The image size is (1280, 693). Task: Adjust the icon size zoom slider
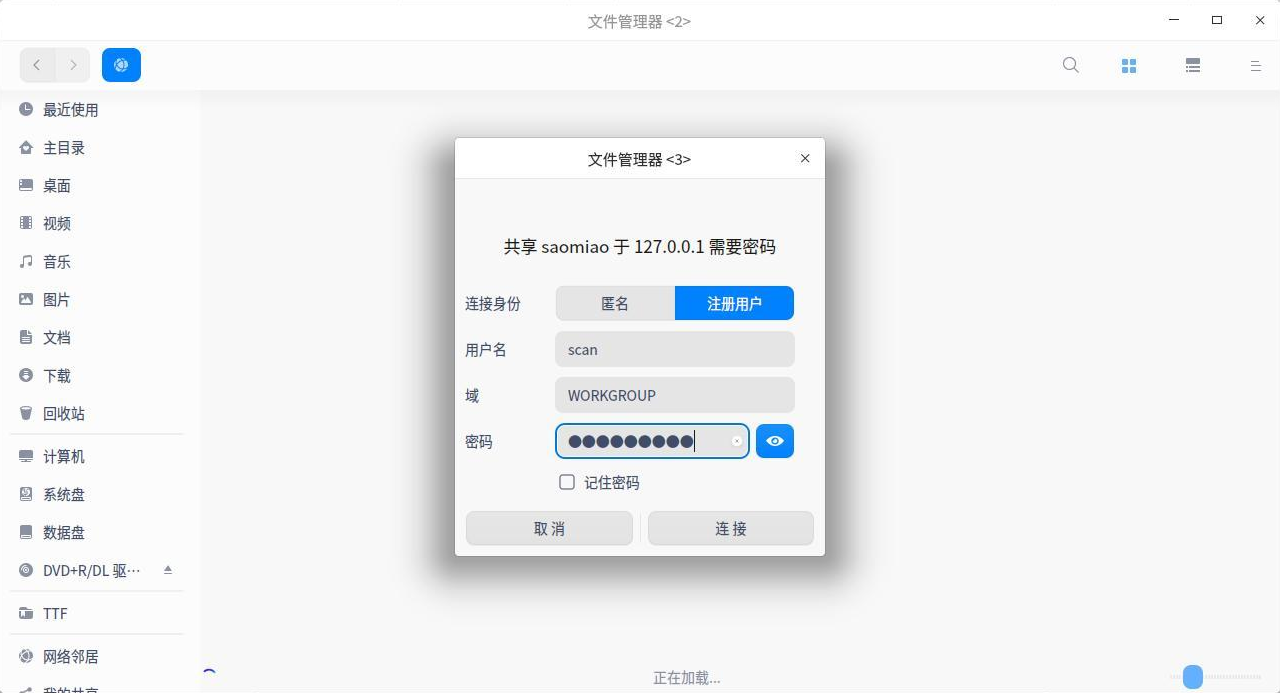(1193, 677)
